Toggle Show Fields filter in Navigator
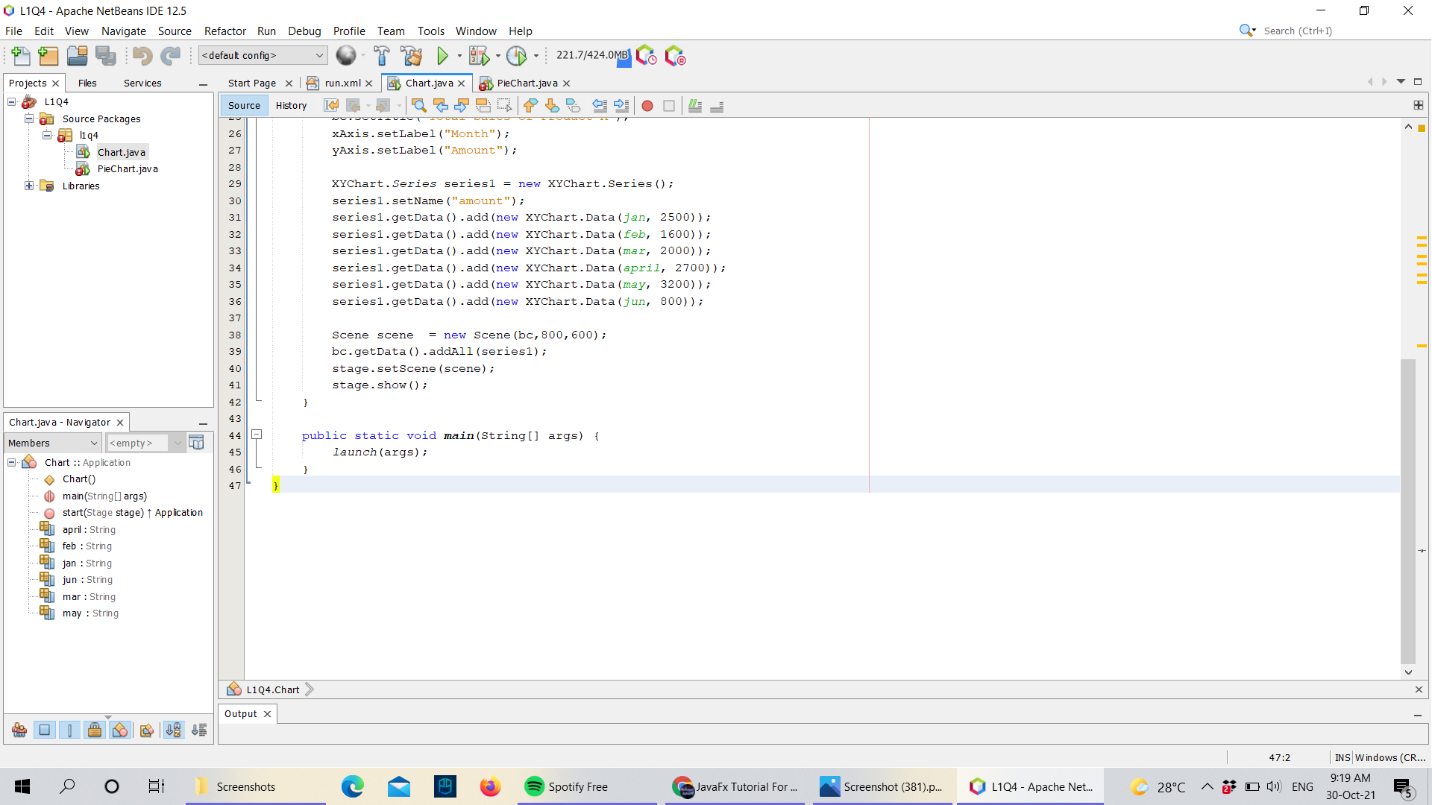Viewport: 1432px width, 805px height. (44, 730)
